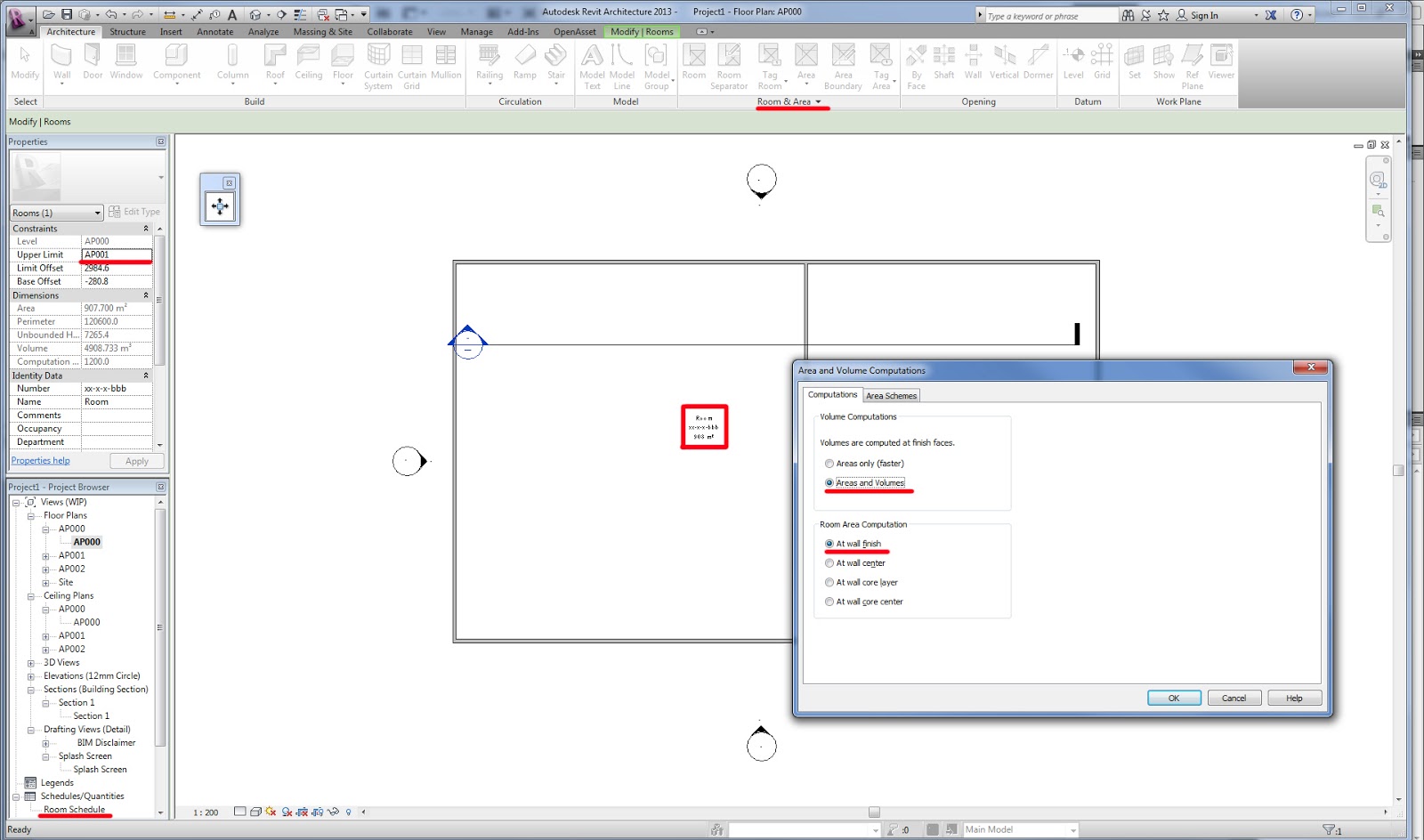Click OK in Area and Volume Computations dialog
1424x840 pixels.
[1173, 698]
